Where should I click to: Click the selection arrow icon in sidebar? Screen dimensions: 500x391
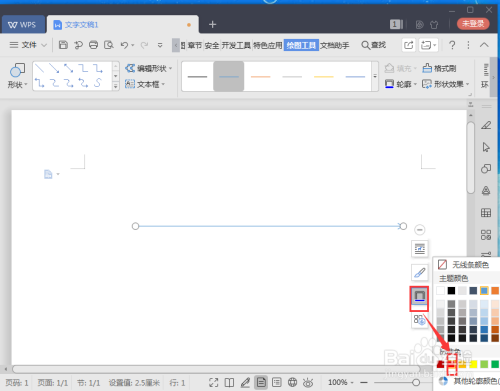(x=486, y=147)
